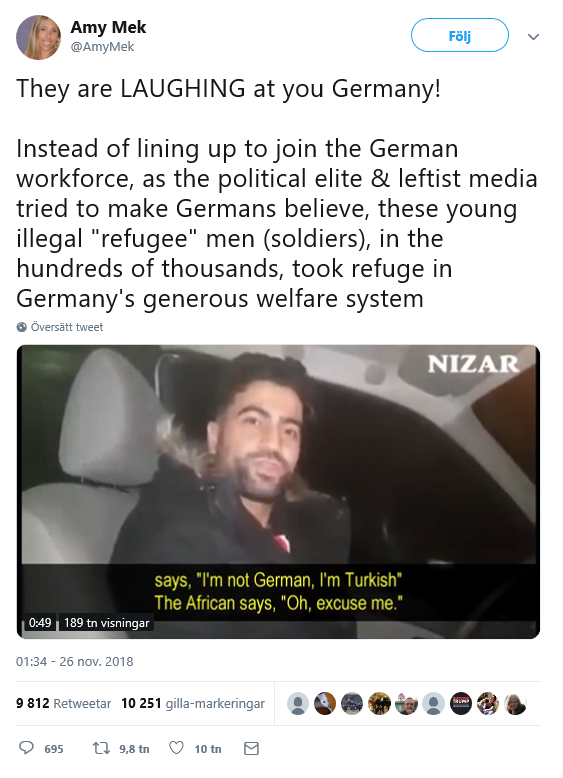Screen dimensions: 563x778
Task: Click the 189 tn visningar view counter
Action: point(107,622)
